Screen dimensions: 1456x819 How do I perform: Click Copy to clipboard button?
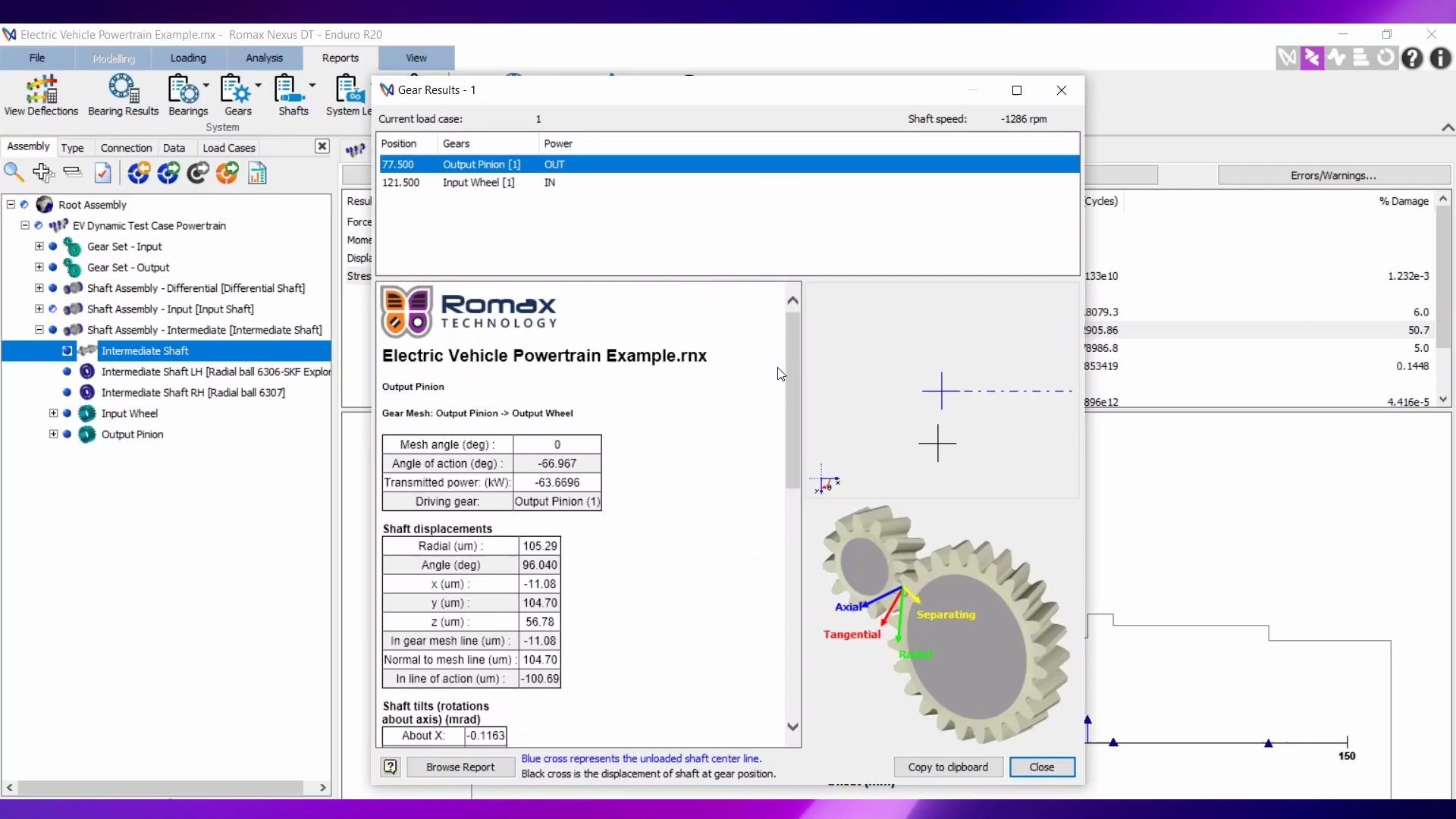947,767
